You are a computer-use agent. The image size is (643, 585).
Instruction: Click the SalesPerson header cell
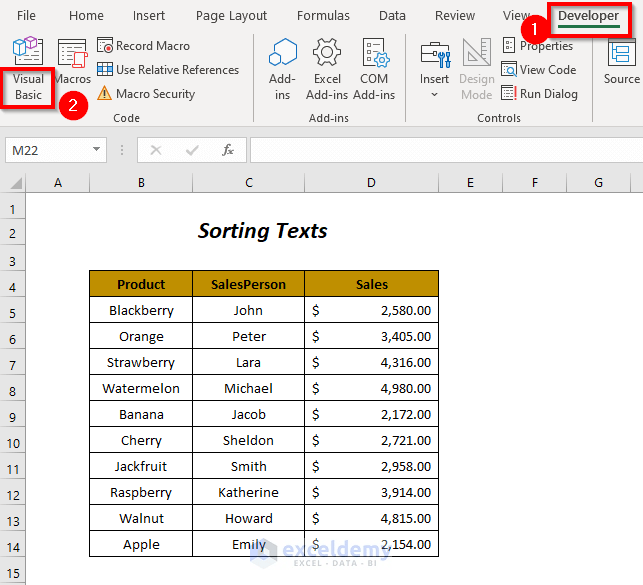249,284
